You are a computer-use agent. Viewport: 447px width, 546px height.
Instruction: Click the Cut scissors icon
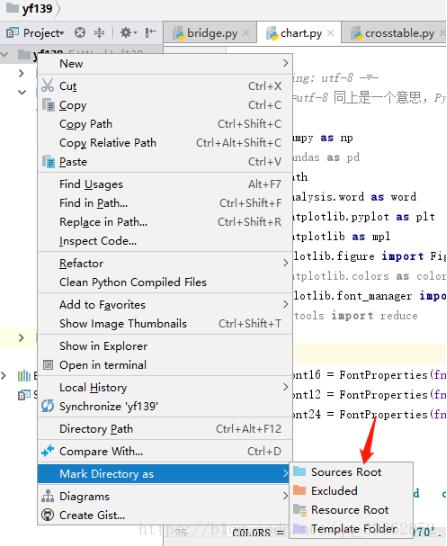47,85
